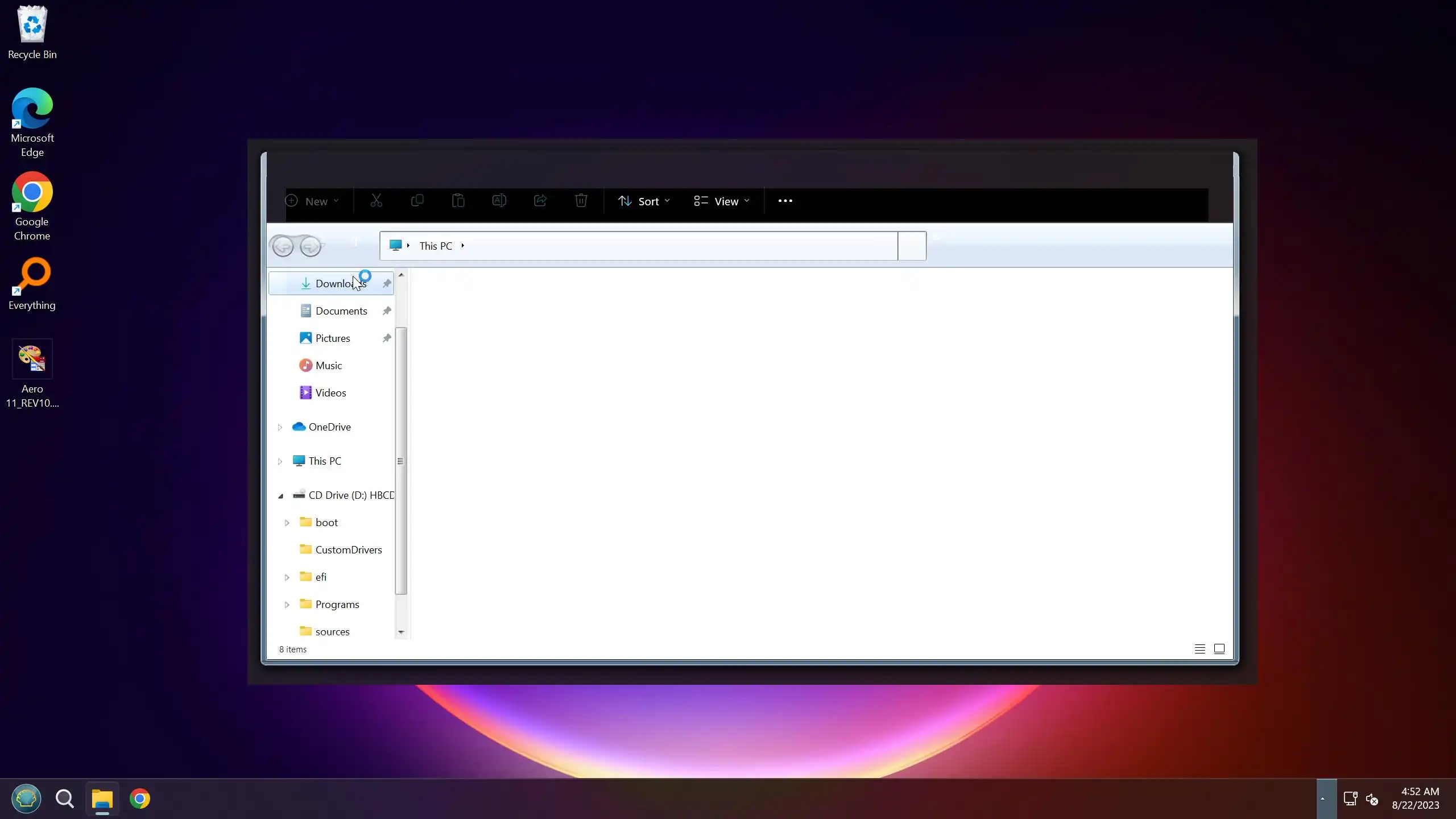Image resolution: width=1456 pixels, height=819 pixels.
Task: Open the CustomDrivers folder in tree
Action: pyautogui.click(x=348, y=550)
